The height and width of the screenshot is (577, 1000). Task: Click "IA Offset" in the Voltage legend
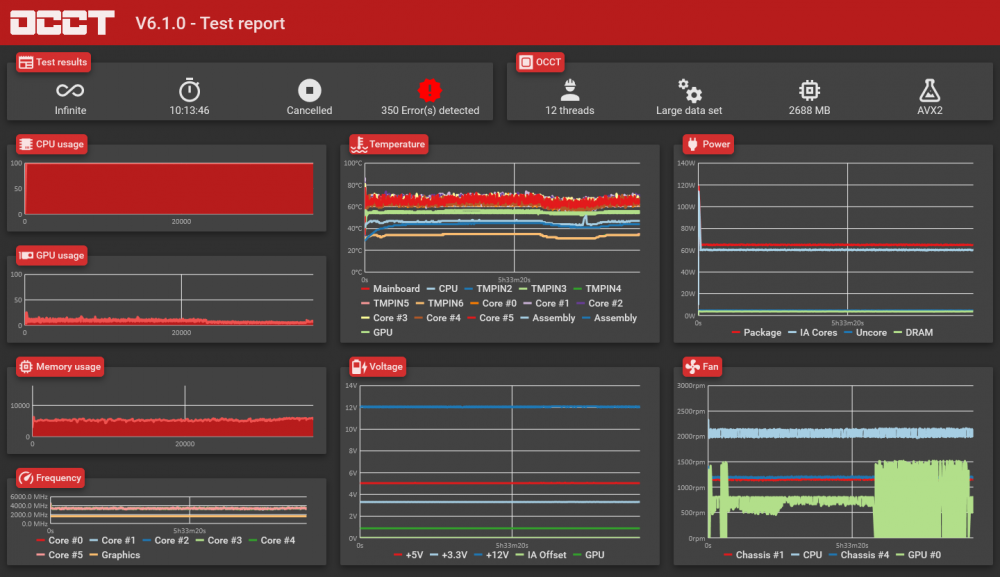pyautogui.click(x=547, y=555)
